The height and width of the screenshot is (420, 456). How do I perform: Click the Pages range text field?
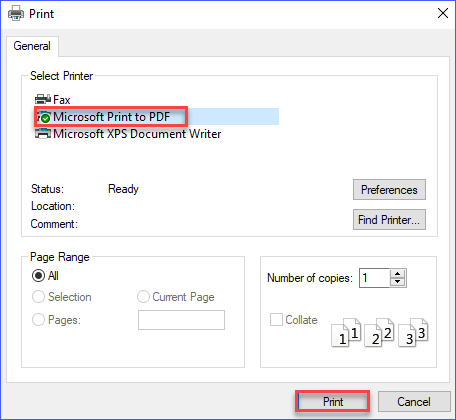pyautogui.click(x=181, y=320)
